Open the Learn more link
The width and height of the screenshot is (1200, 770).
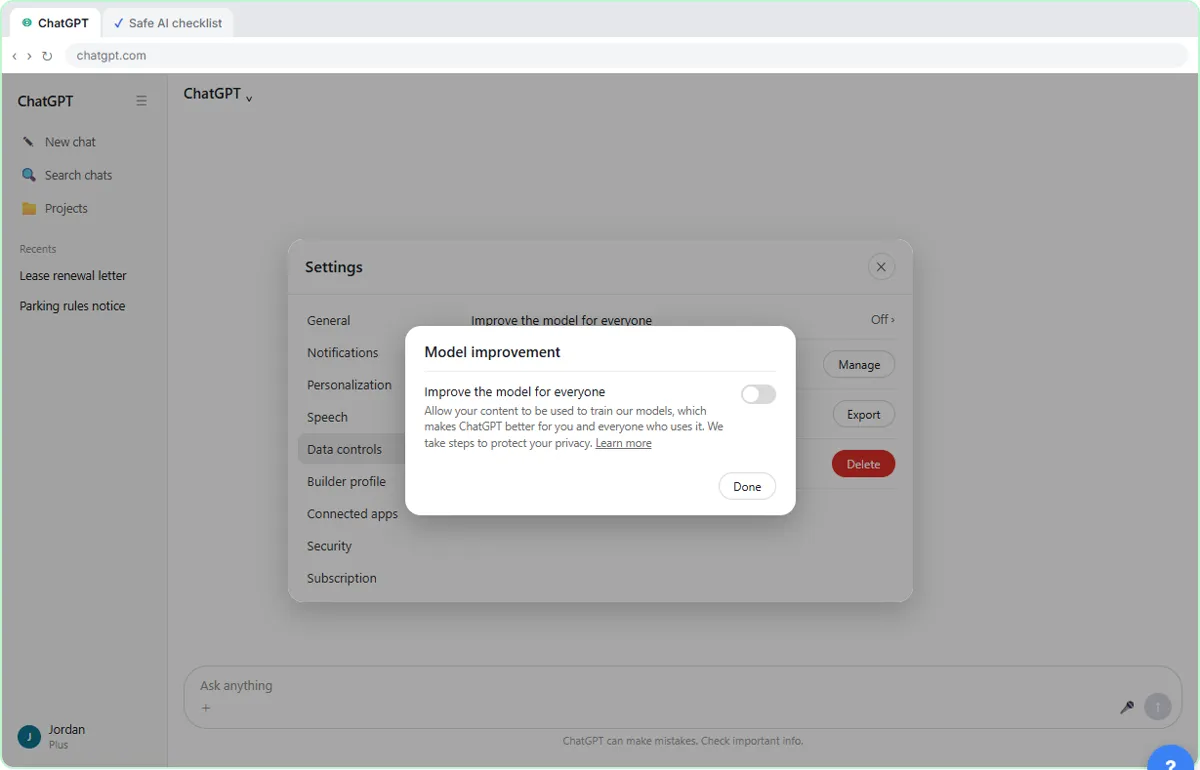click(x=623, y=443)
